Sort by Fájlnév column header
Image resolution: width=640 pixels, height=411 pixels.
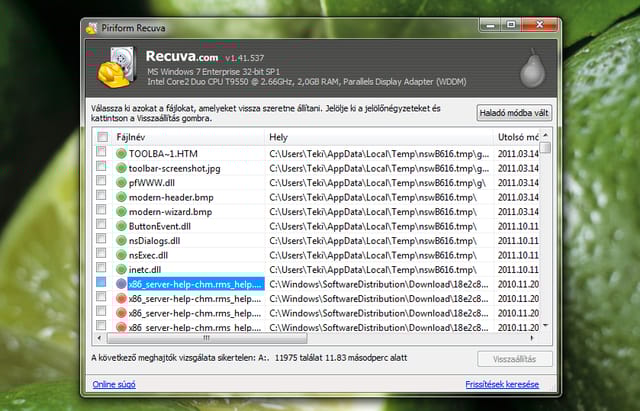click(189, 137)
